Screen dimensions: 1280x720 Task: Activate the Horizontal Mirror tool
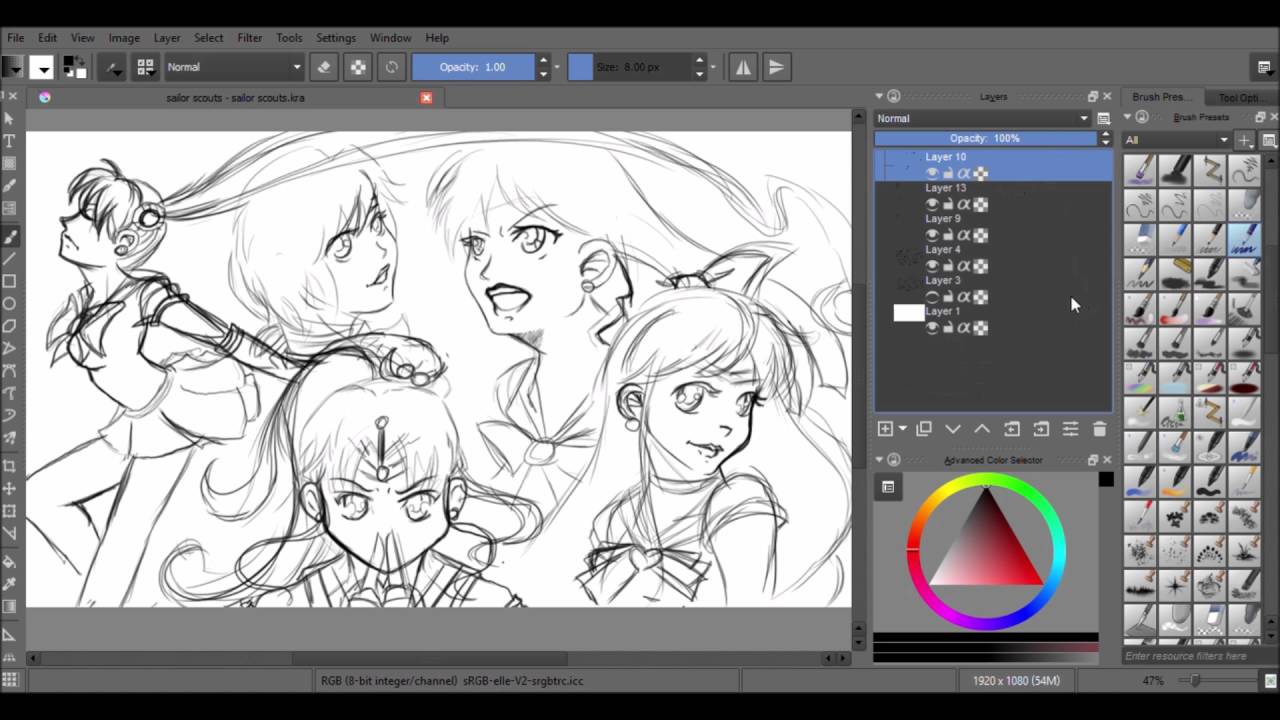click(x=743, y=67)
